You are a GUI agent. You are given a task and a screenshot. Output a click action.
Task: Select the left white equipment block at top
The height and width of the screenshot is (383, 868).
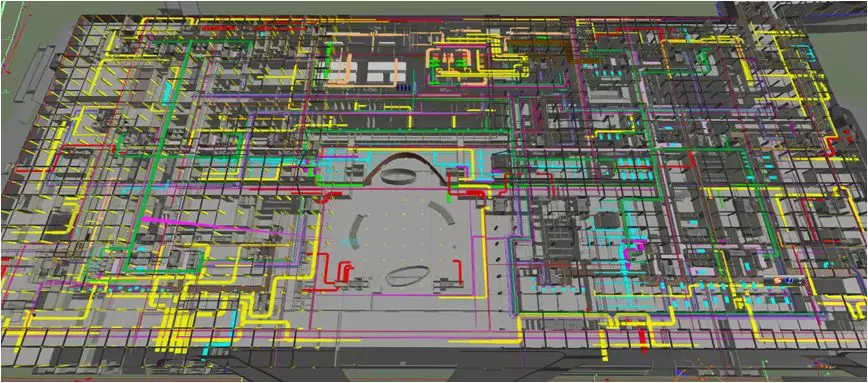pos(344,71)
